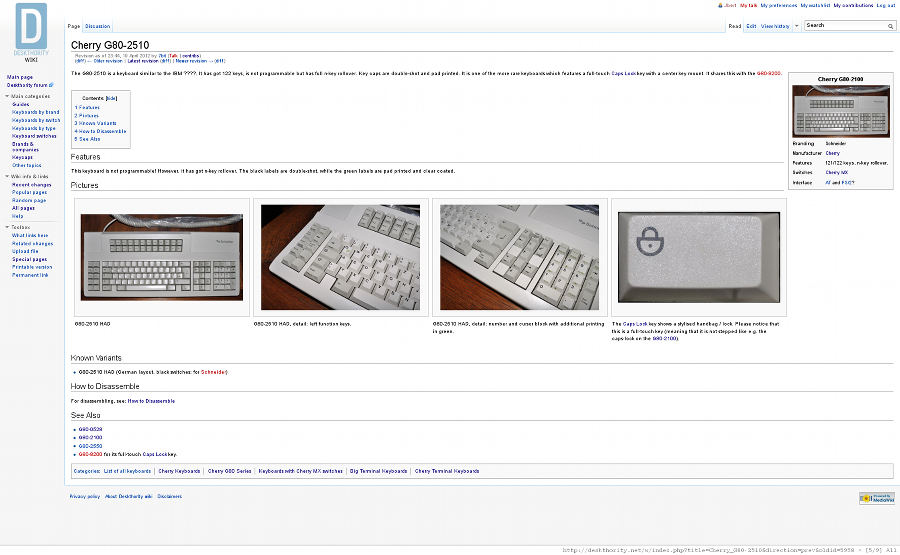Open Other topics
The width and height of the screenshot is (900, 555).
pyautogui.click(x=26, y=165)
